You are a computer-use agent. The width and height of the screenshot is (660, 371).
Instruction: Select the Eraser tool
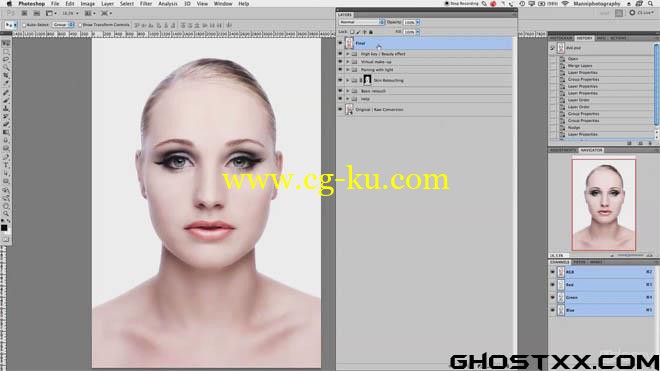[6, 124]
